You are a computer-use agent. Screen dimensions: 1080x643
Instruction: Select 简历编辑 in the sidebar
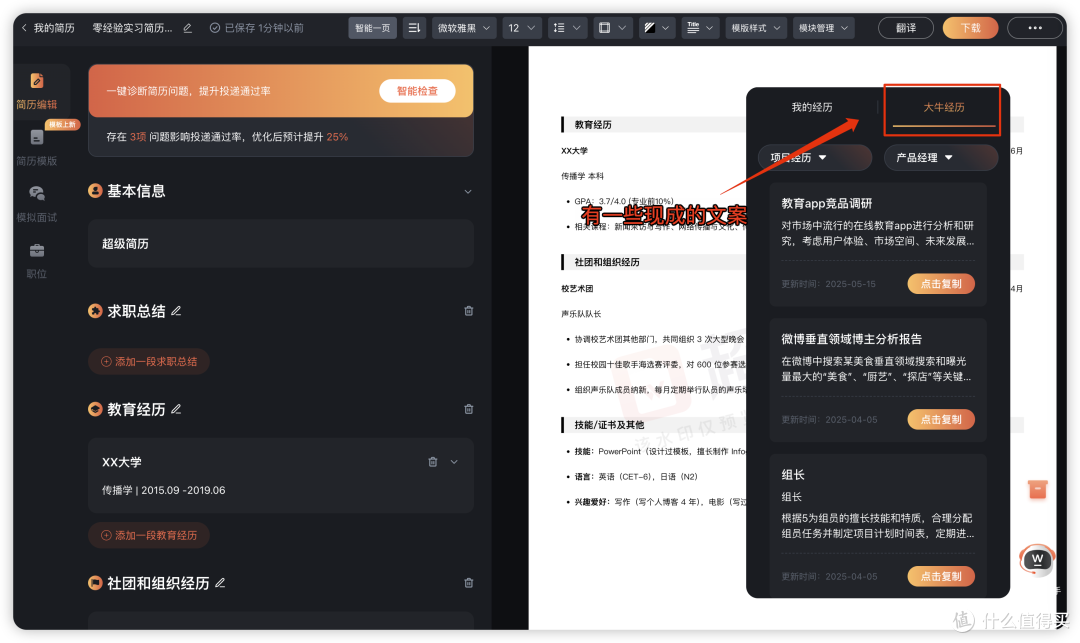[x=37, y=91]
